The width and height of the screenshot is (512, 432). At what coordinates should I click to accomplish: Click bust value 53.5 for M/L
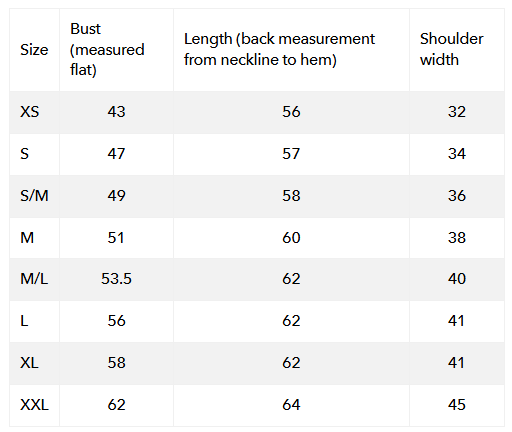point(116,279)
